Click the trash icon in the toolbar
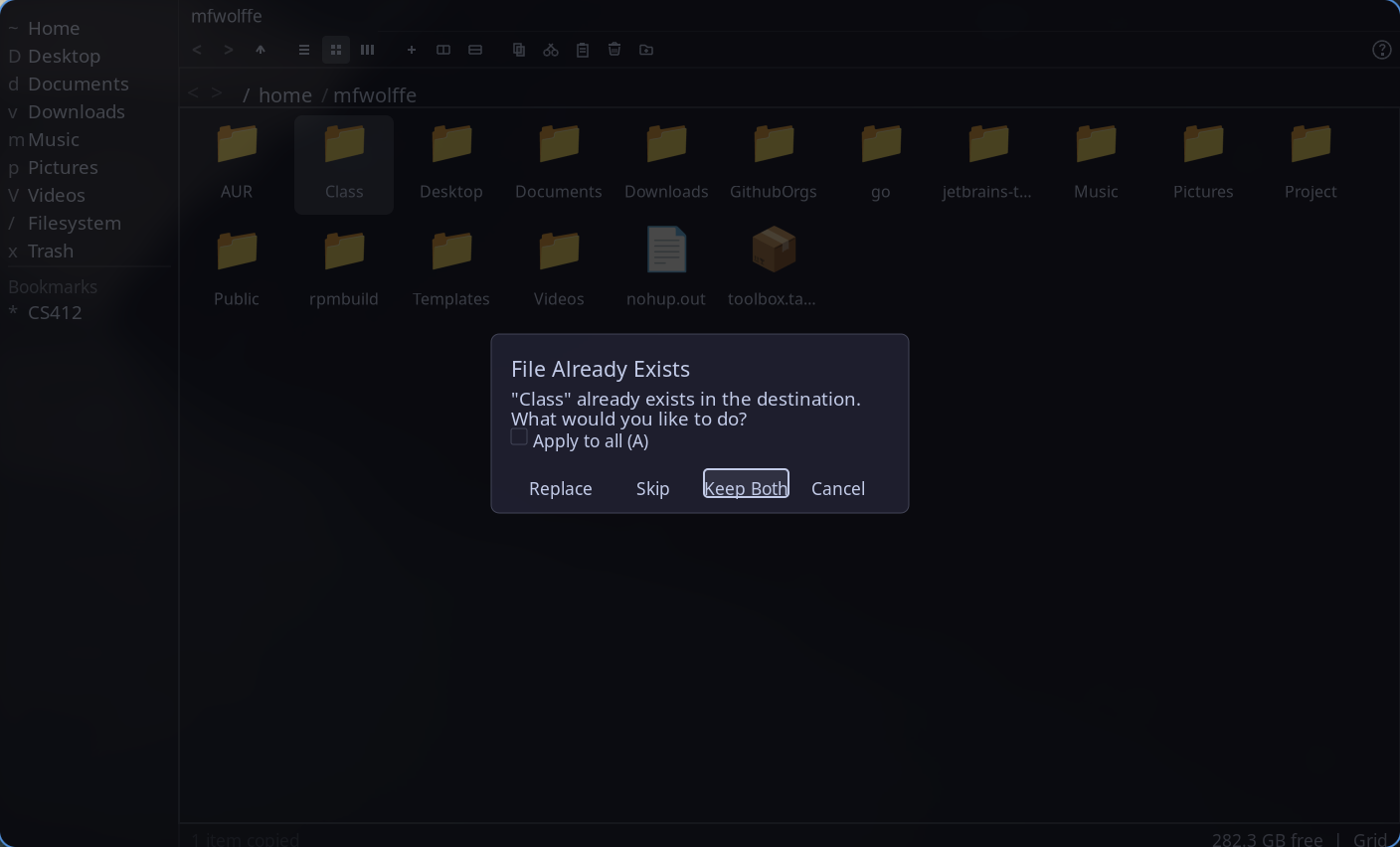 [613, 49]
